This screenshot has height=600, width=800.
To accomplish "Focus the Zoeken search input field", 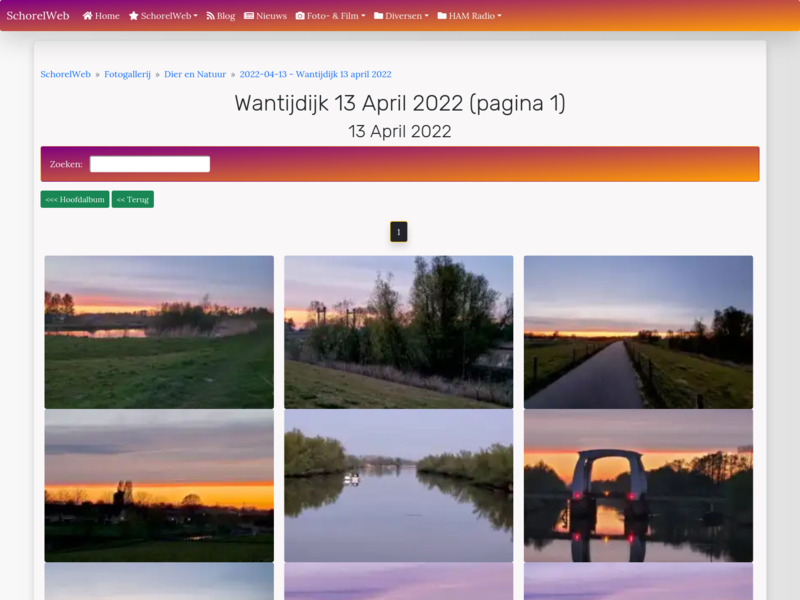I will click(150, 164).
